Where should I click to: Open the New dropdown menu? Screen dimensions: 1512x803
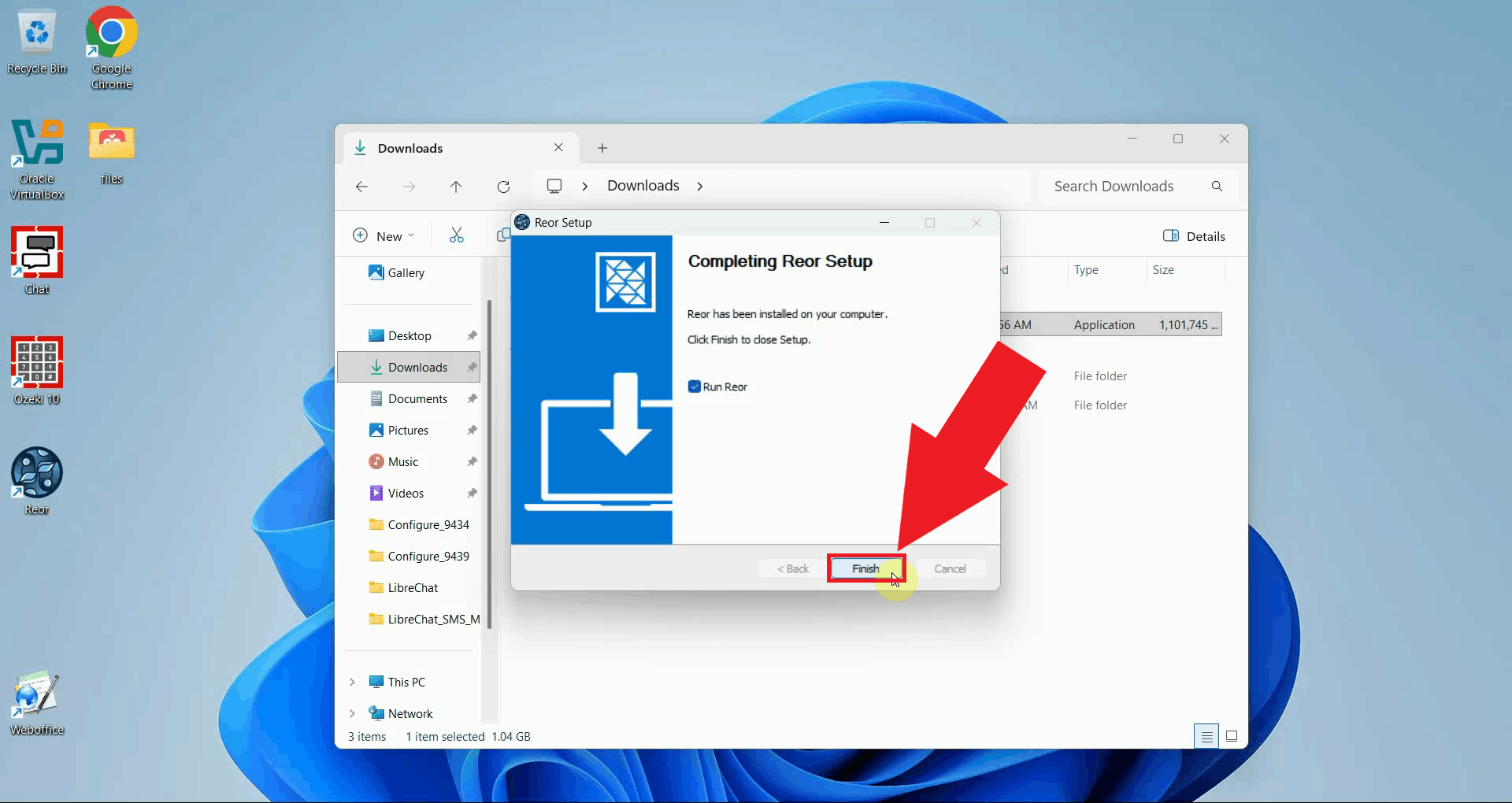[384, 236]
